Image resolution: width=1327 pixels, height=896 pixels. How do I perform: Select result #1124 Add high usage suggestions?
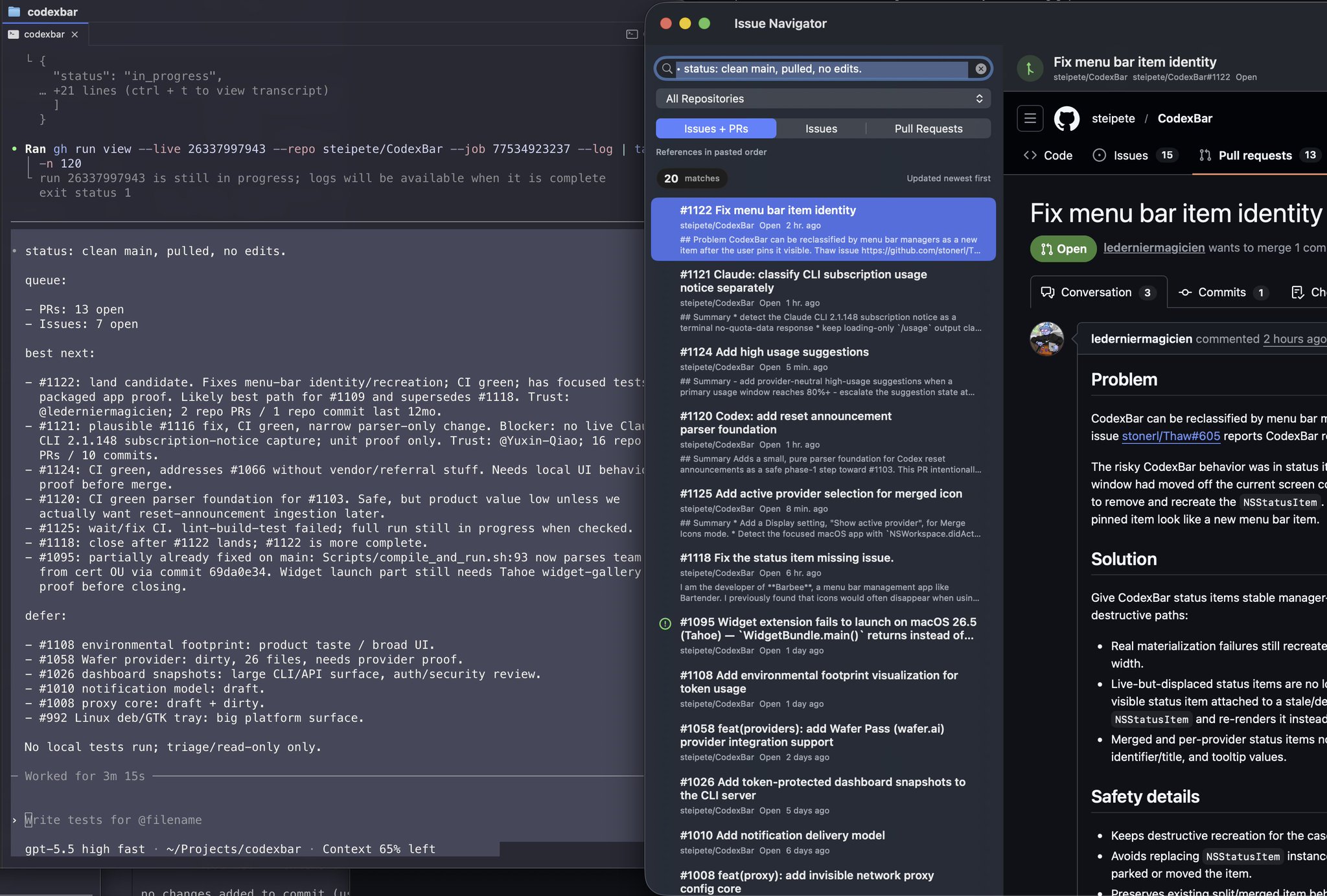click(823, 371)
